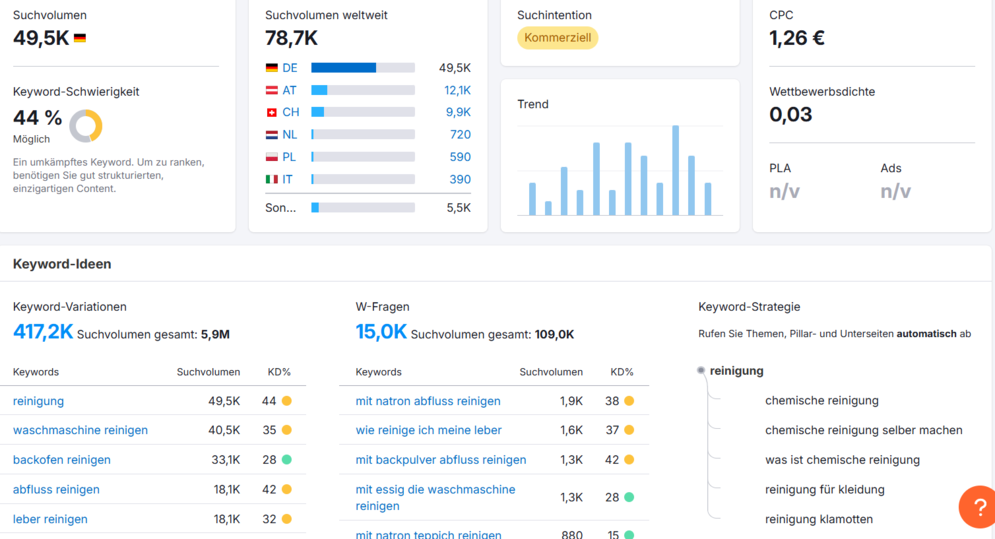This screenshot has height=539, width=995.
Task: Click the Swiss flag icon next to CH
Action: pyautogui.click(x=272, y=112)
